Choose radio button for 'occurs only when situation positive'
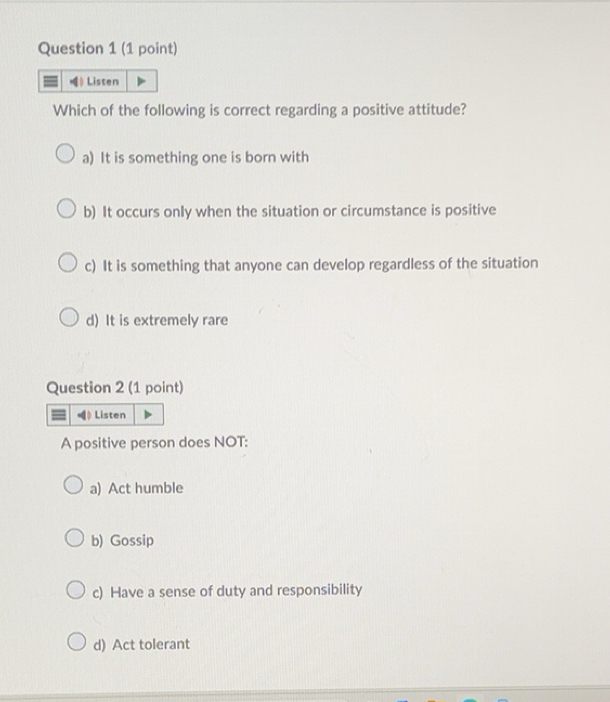Screen dimensions: 610x702 coord(66,210)
